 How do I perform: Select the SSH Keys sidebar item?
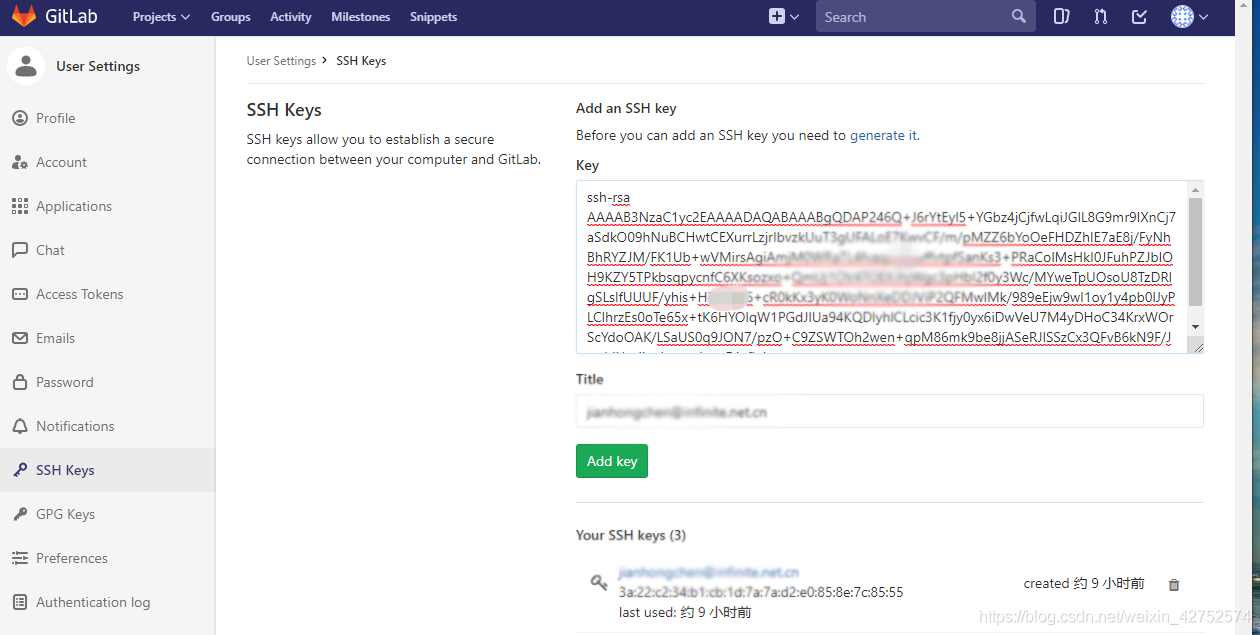tap(107, 470)
